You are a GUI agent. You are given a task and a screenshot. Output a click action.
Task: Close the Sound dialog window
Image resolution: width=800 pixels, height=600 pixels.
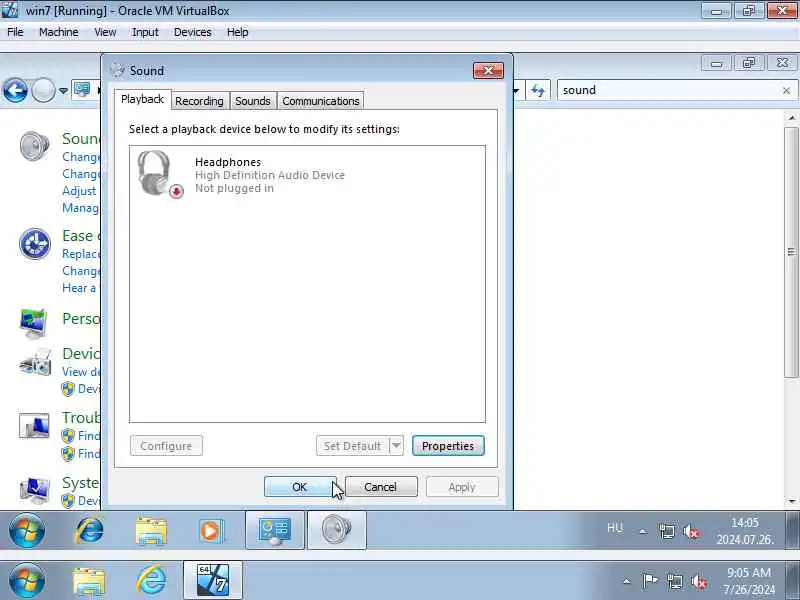pyautogui.click(x=488, y=70)
